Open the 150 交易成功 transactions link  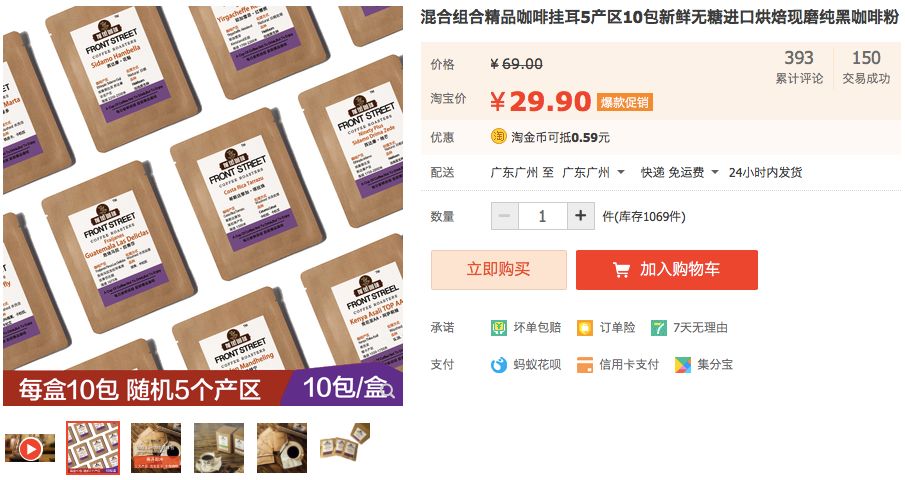click(866, 66)
